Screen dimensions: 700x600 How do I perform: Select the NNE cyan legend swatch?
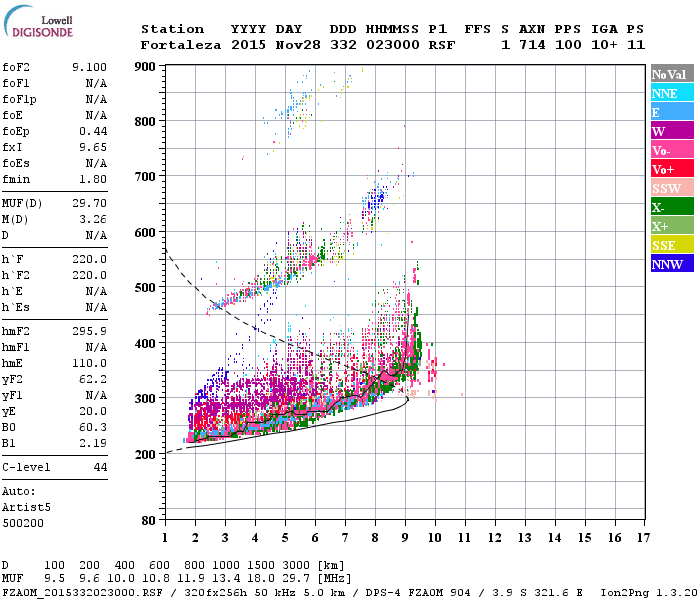(x=672, y=93)
